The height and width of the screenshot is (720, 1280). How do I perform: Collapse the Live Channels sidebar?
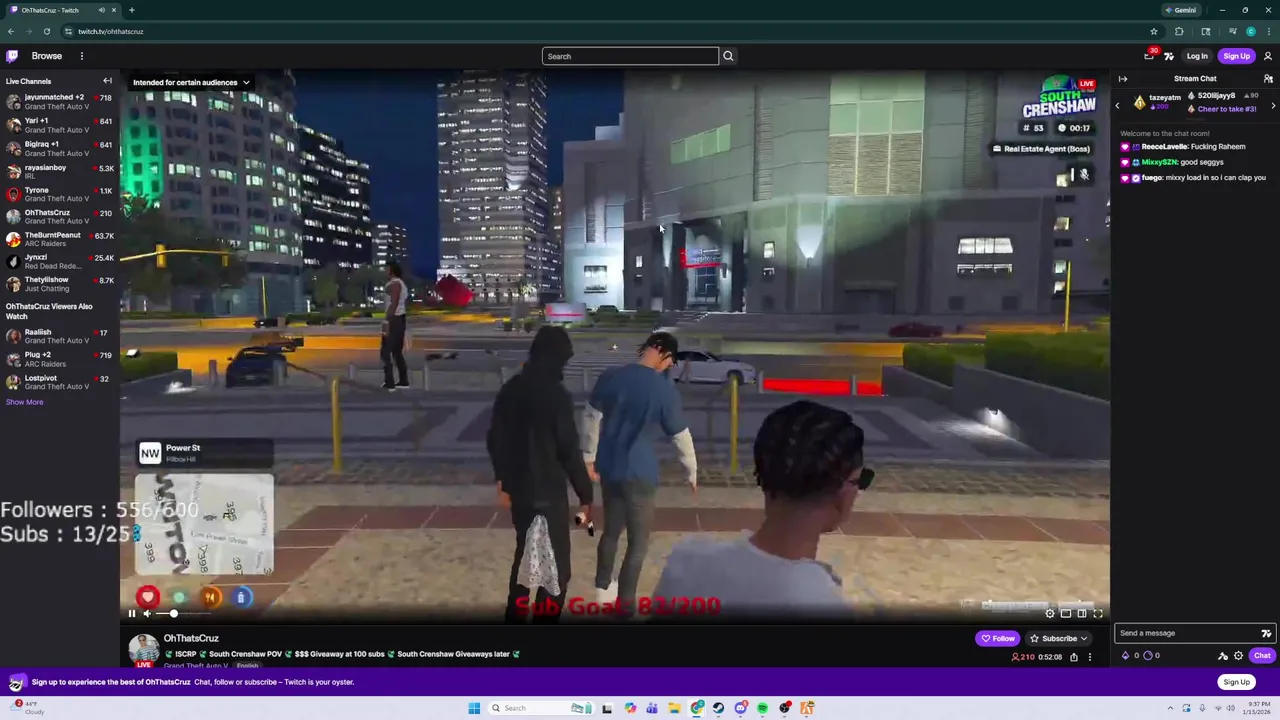coord(107,81)
